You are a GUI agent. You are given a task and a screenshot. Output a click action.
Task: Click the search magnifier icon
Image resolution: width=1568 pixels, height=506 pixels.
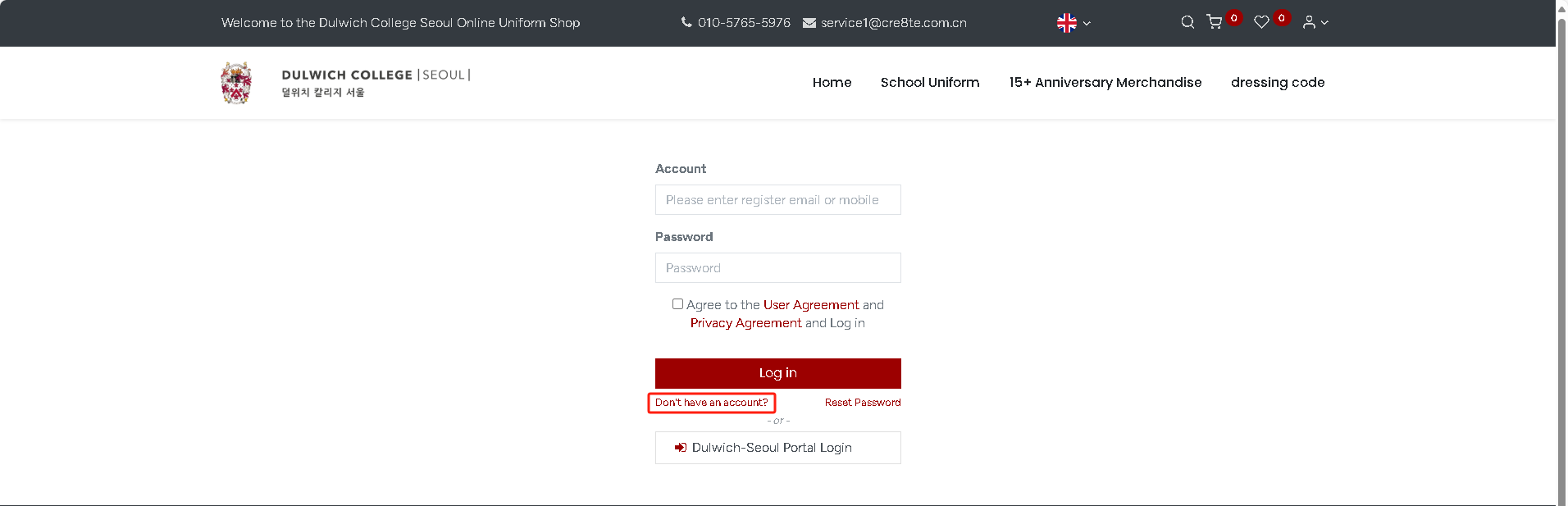[1187, 22]
